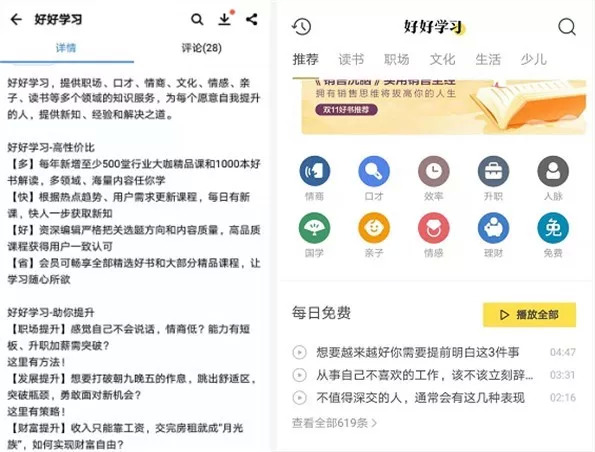Expand 查看全部619条 list
This screenshot has width=595, height=452.
(334, 423)
